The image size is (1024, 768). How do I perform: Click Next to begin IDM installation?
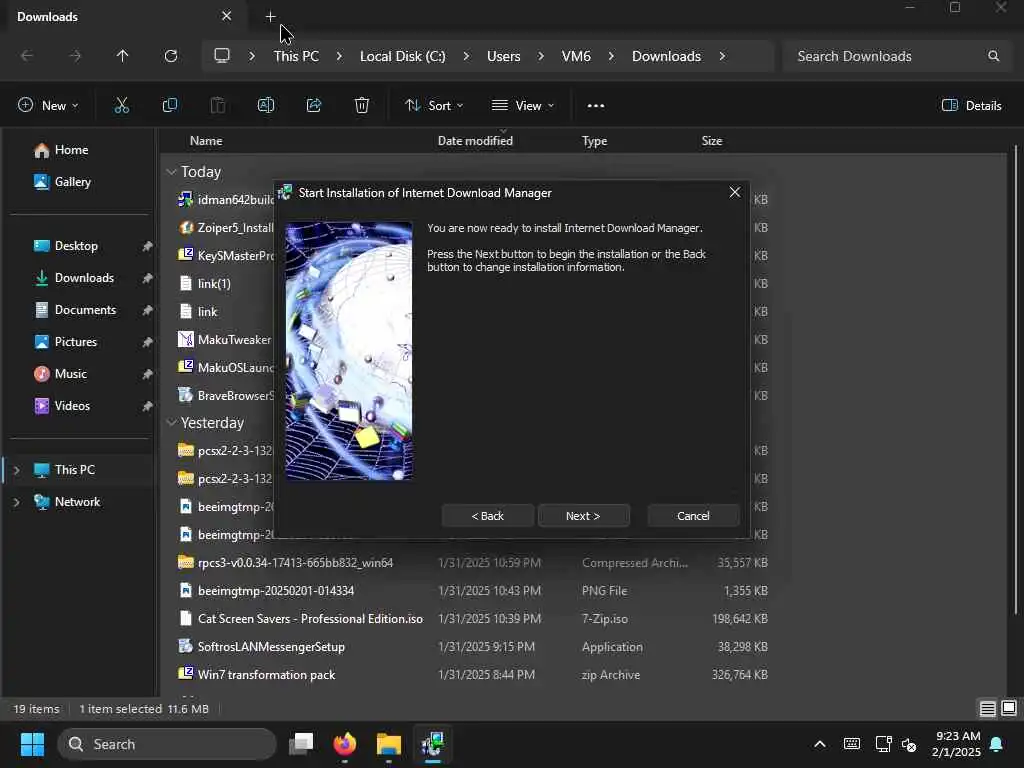pos(583,515)
